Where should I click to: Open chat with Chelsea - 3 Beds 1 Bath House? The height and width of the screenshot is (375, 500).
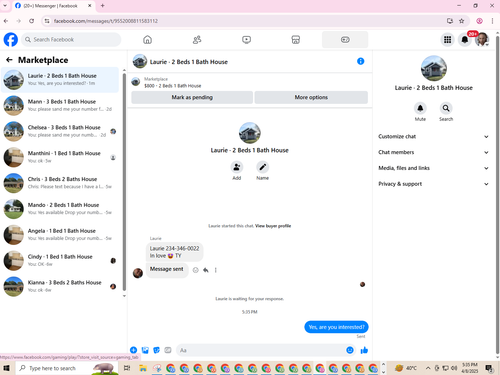click(60, 131)
